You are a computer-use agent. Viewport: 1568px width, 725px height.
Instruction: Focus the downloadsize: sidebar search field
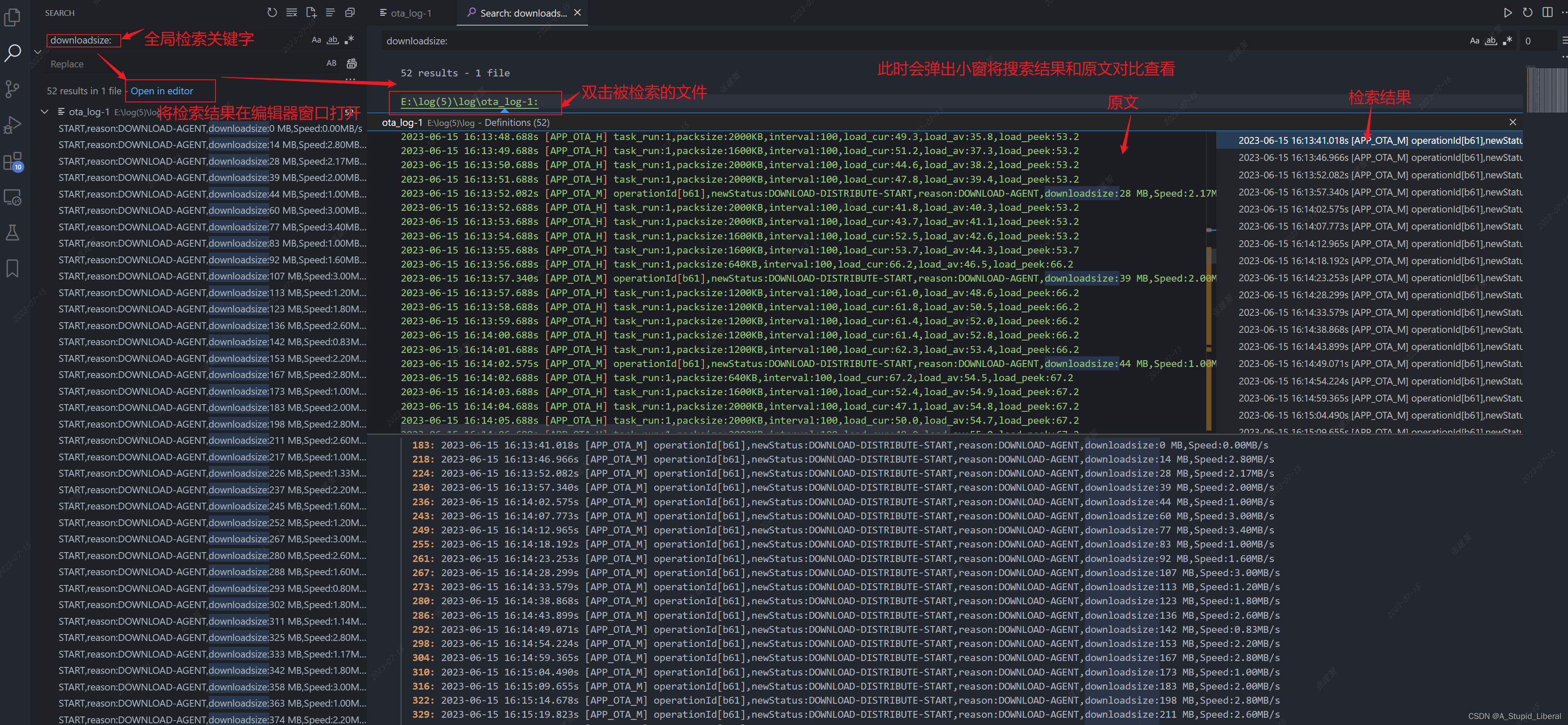pos(177,40)
